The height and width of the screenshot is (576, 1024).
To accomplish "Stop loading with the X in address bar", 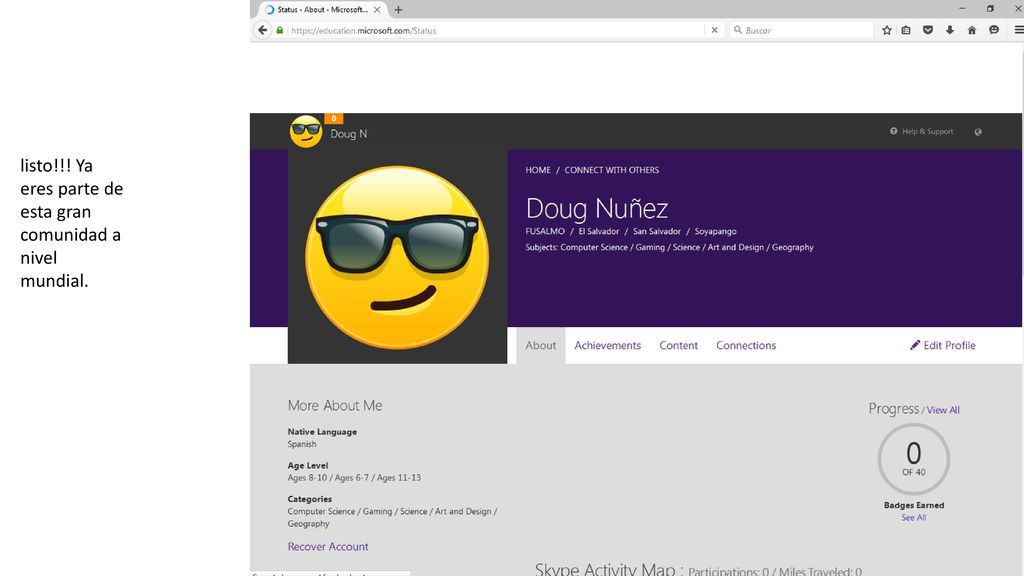I will 714,30.
